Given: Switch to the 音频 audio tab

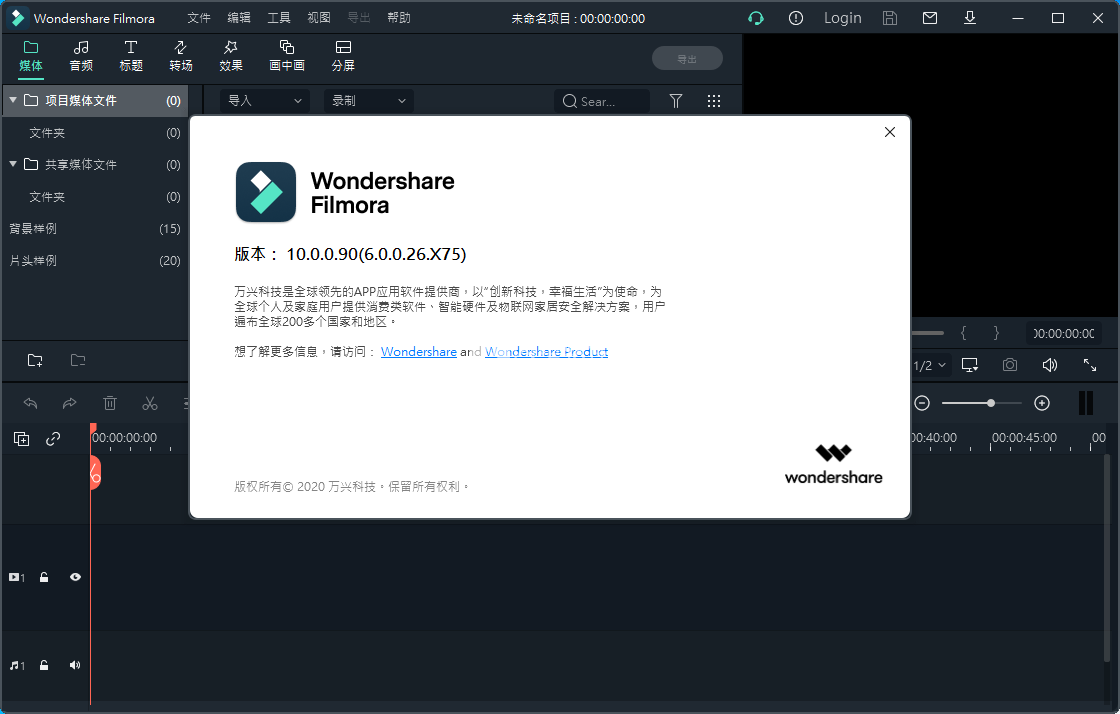Looking at the screenshot, I should click(x=81, y=56).
